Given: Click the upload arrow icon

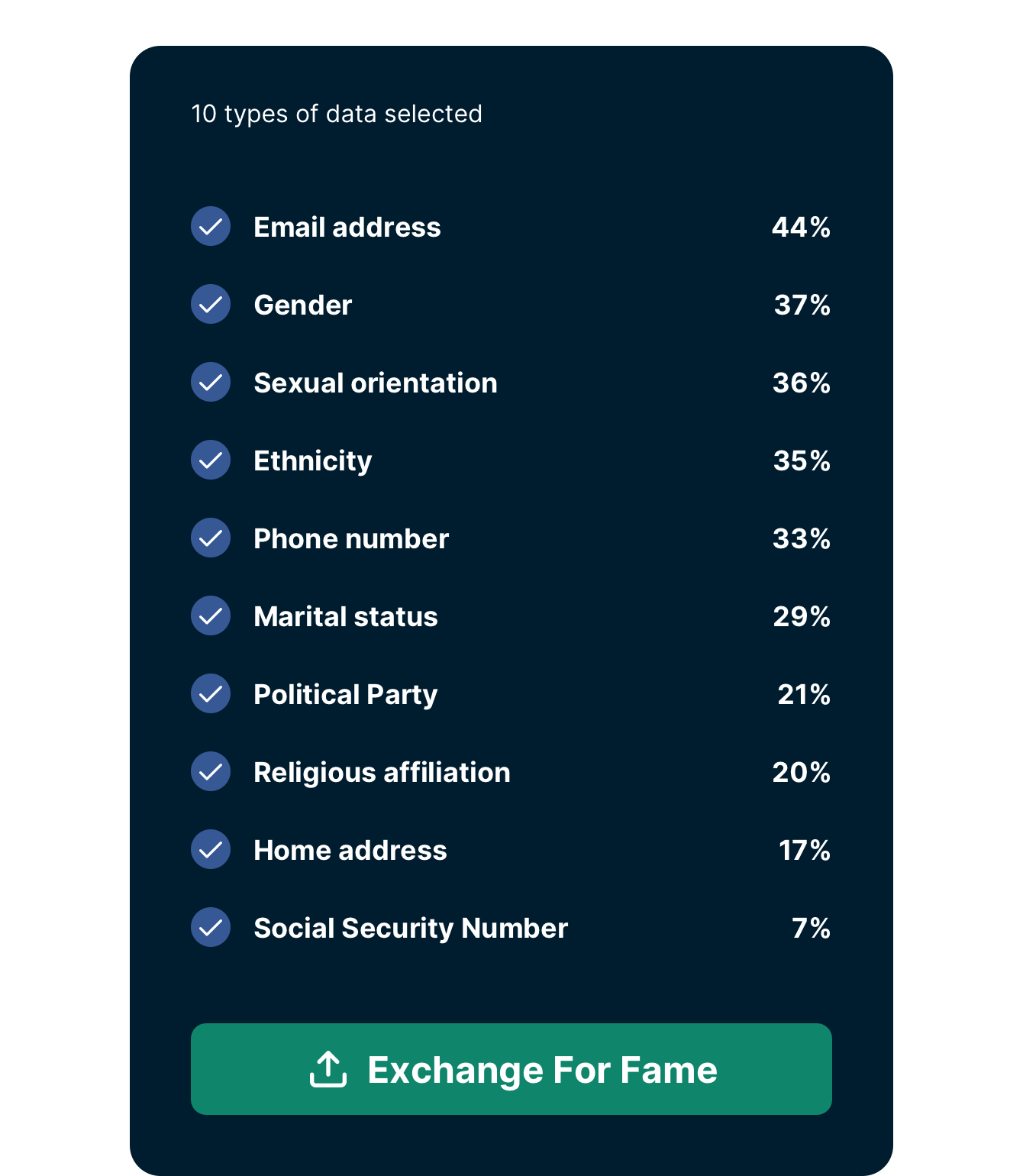Looking at the screenshot, I should pos(328,1069).
